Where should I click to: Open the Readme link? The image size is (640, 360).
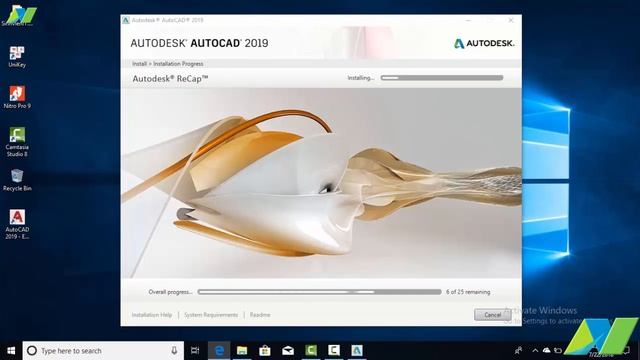(260, 315)
